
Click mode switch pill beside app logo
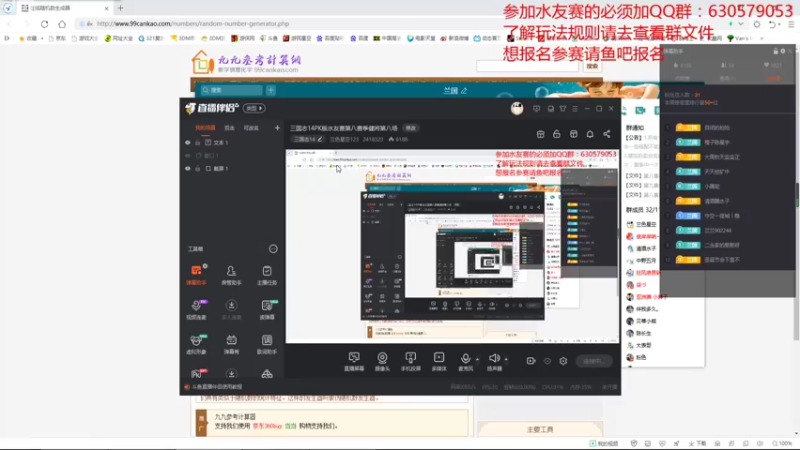coord(254,108)
